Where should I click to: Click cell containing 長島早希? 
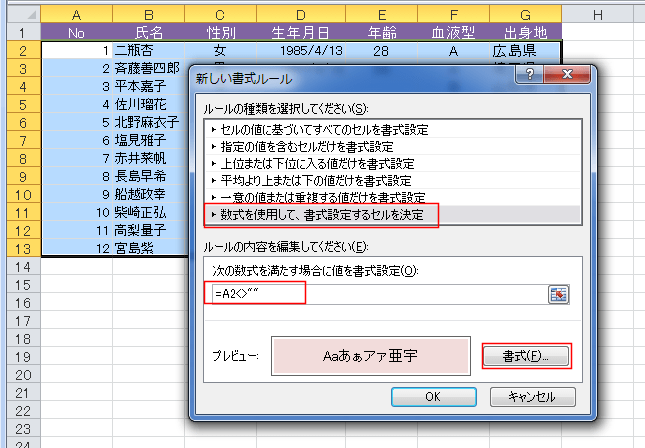click(x=148, y=176)
